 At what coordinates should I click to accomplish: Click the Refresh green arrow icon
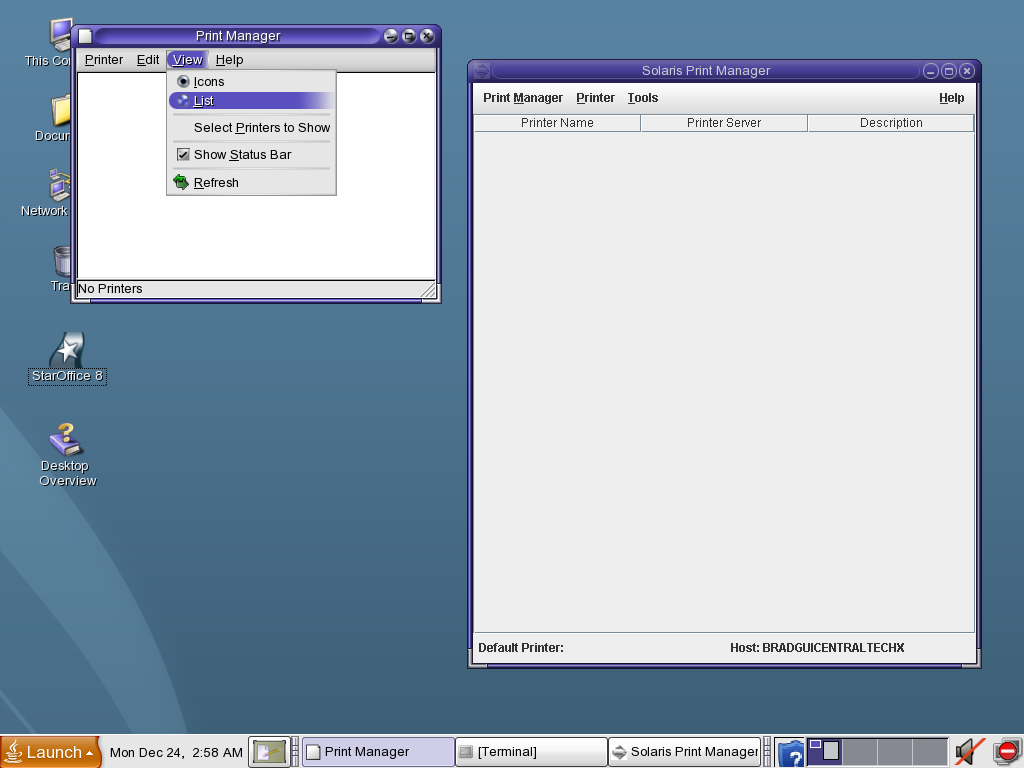pos(181,182)
